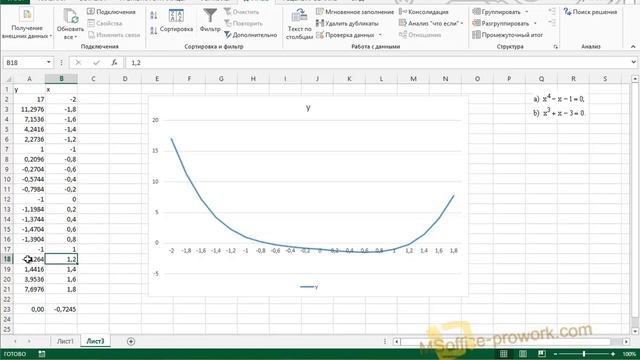Open Дополнительно advanced filter

pos(250,35)
